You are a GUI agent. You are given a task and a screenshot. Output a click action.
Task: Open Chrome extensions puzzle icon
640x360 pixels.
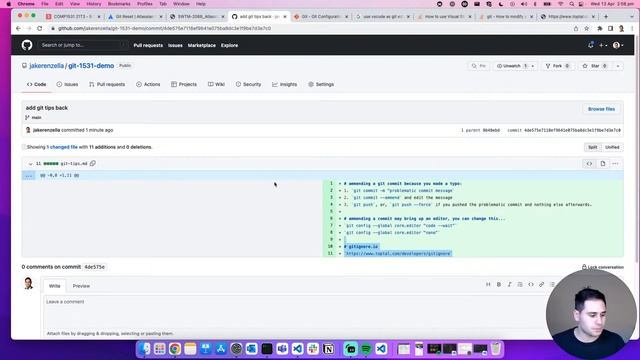click(x=600, y=29)
